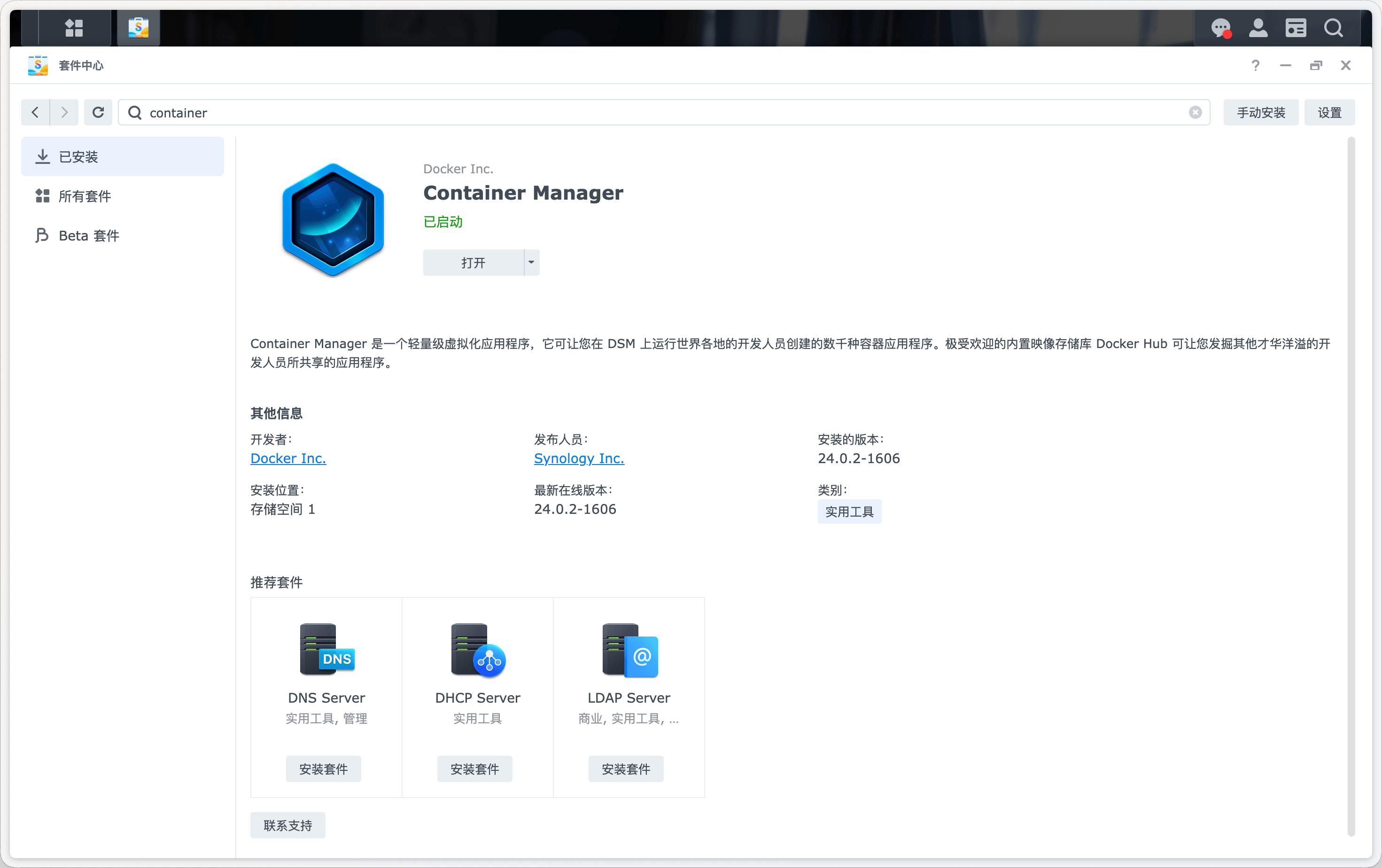The height and width of the screenshot is (868, 1382).
Task: Click the Container Manager title text
Action: tap(523, 193)
